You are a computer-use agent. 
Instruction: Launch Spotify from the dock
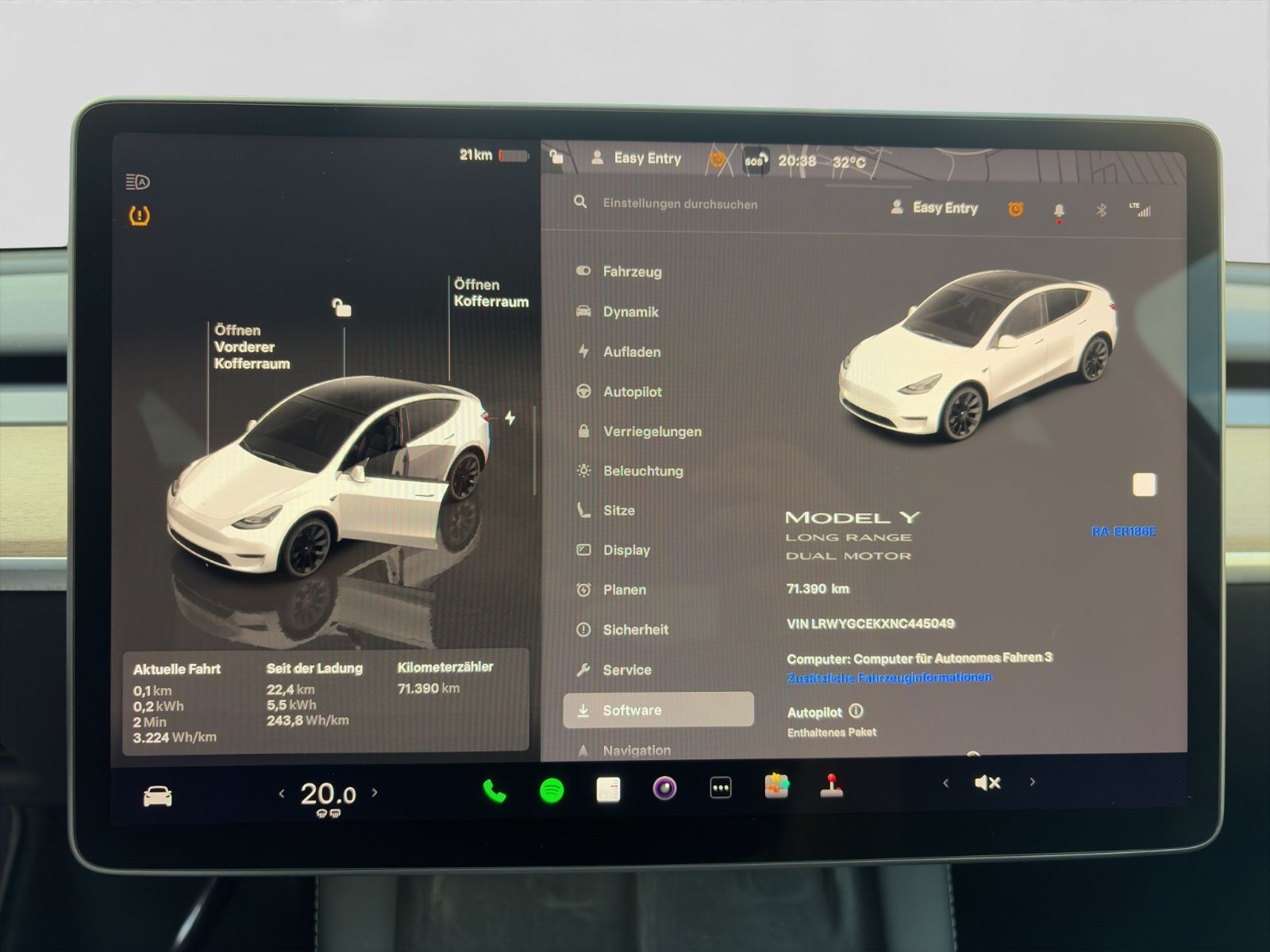552,790
